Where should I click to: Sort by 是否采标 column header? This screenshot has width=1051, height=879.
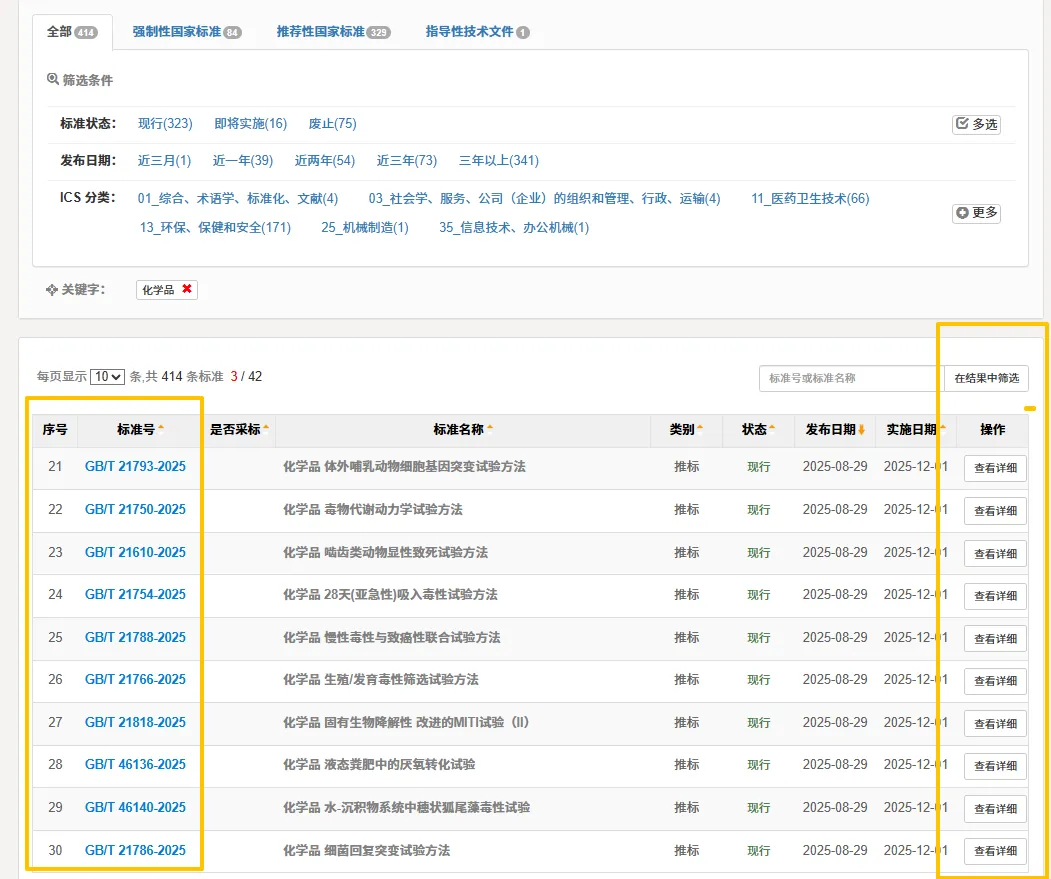(239, 429)
